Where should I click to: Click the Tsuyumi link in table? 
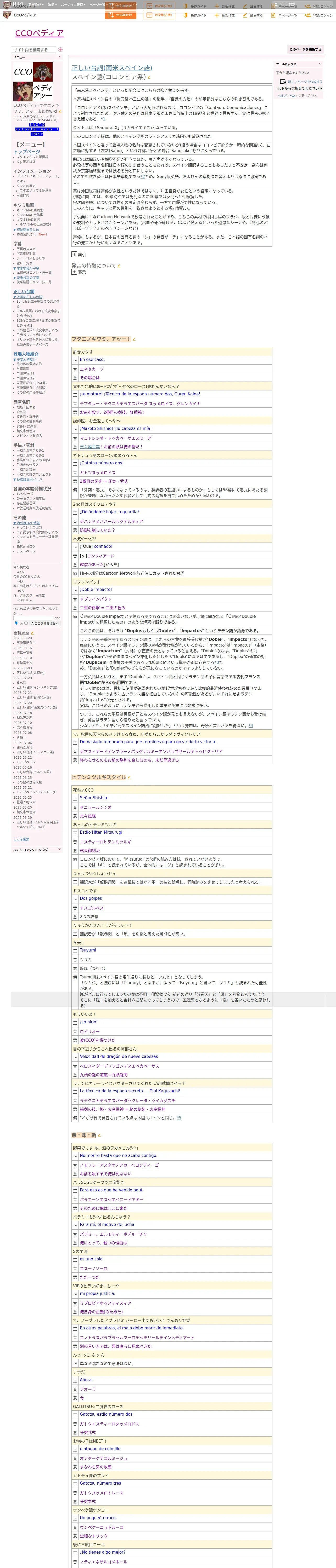point(88,950)
